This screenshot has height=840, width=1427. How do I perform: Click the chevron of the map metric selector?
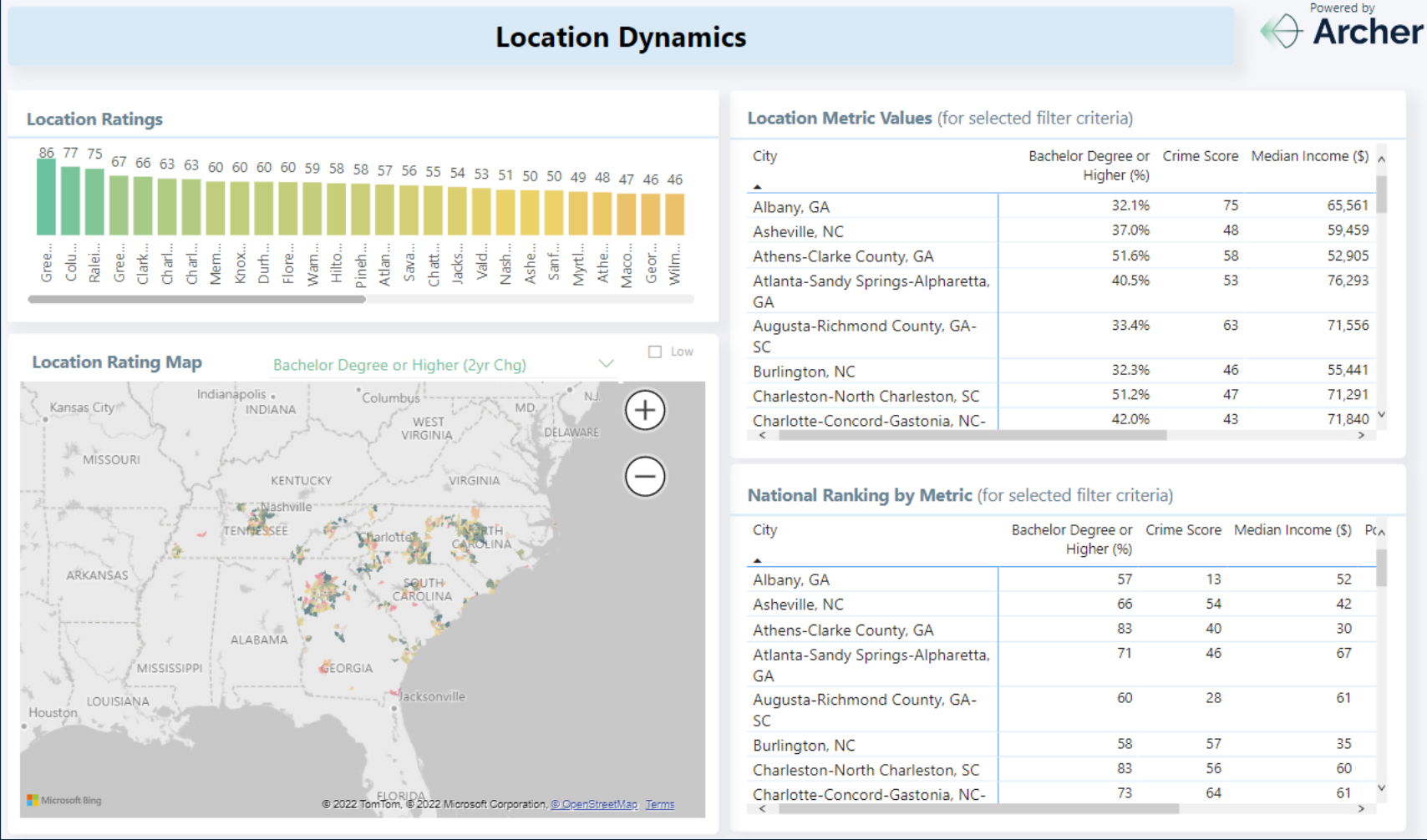pos(607,364)
